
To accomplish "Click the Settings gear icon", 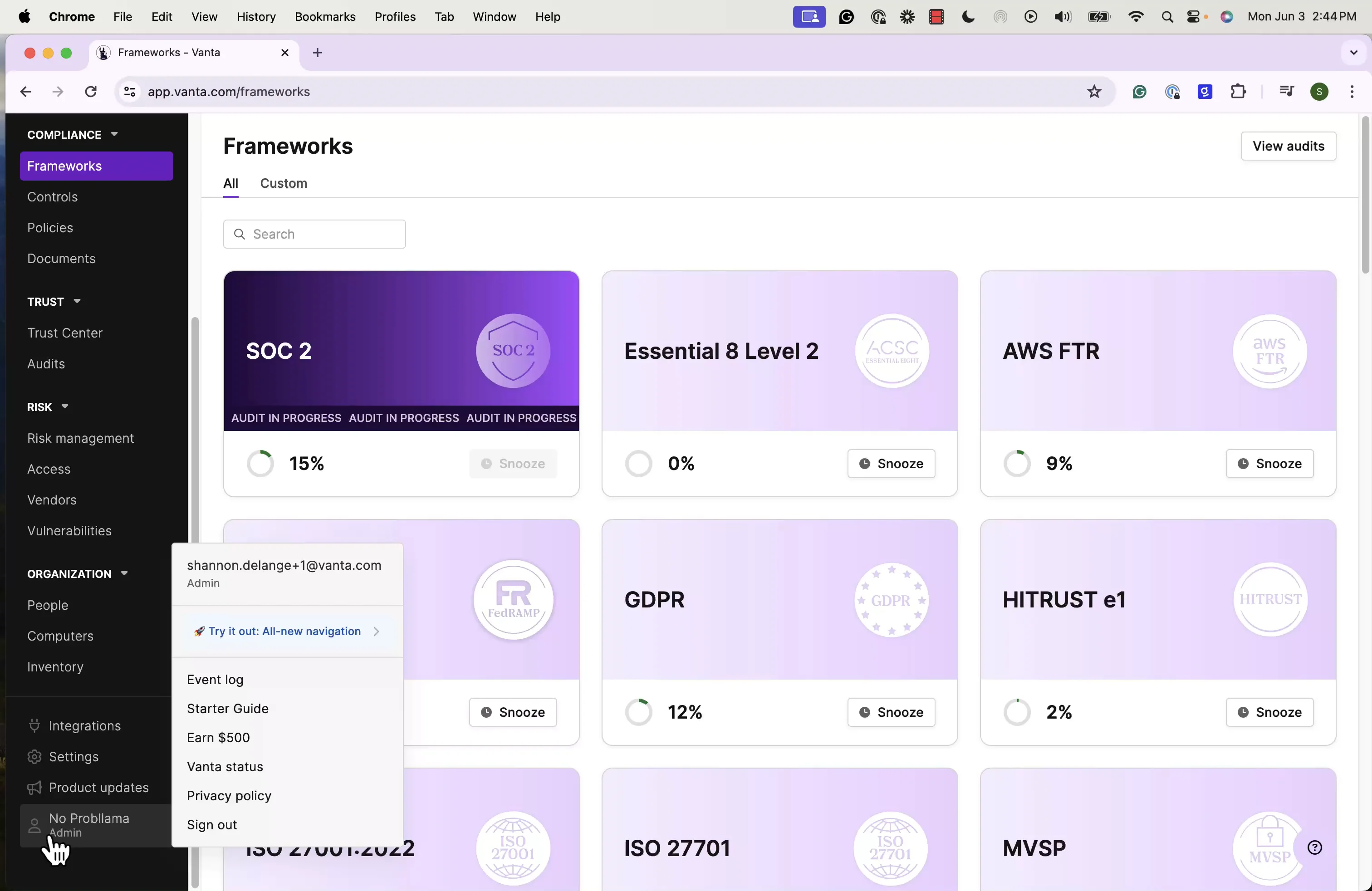I will pyautogui.click(x=34, y=757).
